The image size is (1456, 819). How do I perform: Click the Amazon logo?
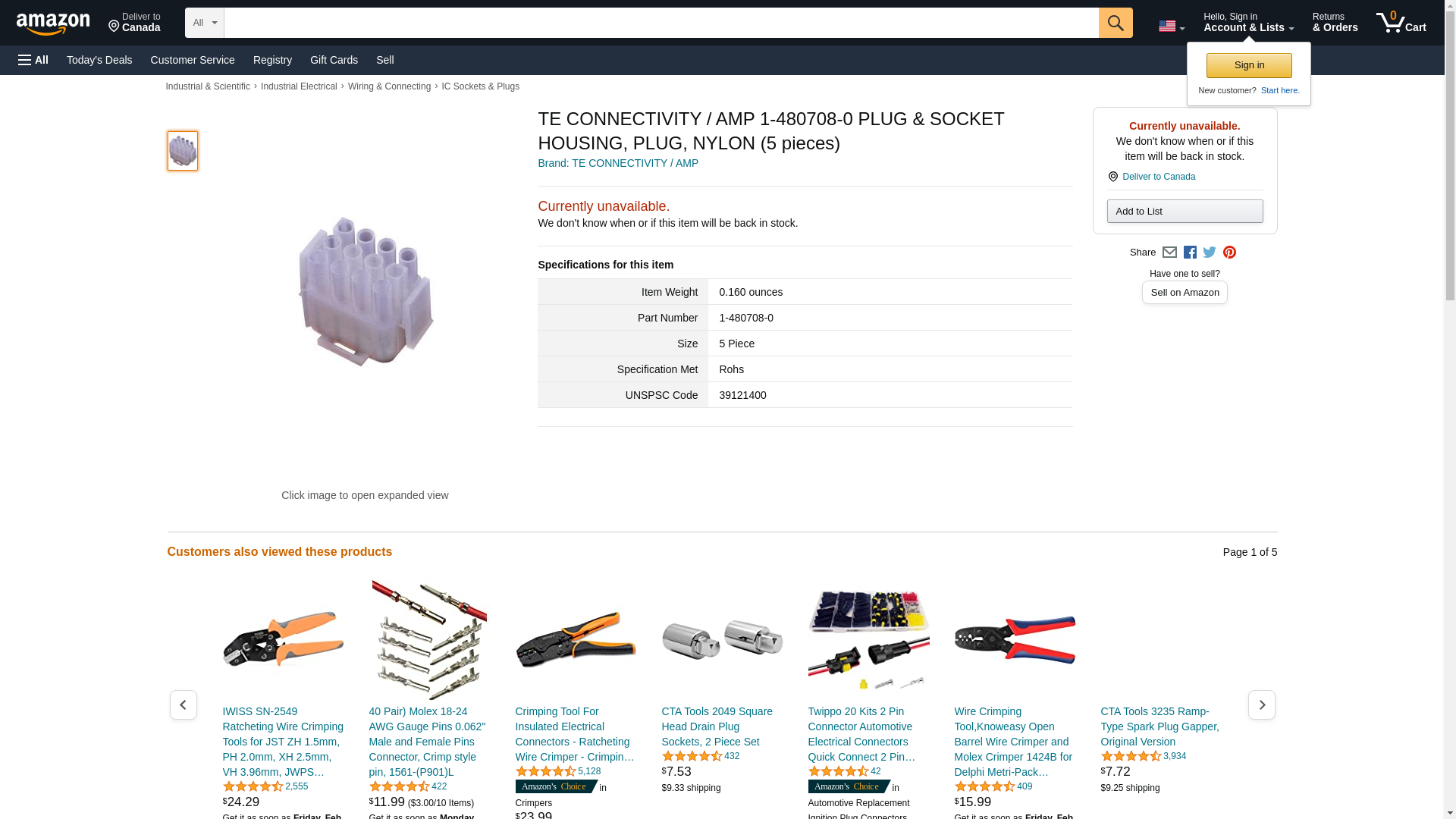coord(53,24)
